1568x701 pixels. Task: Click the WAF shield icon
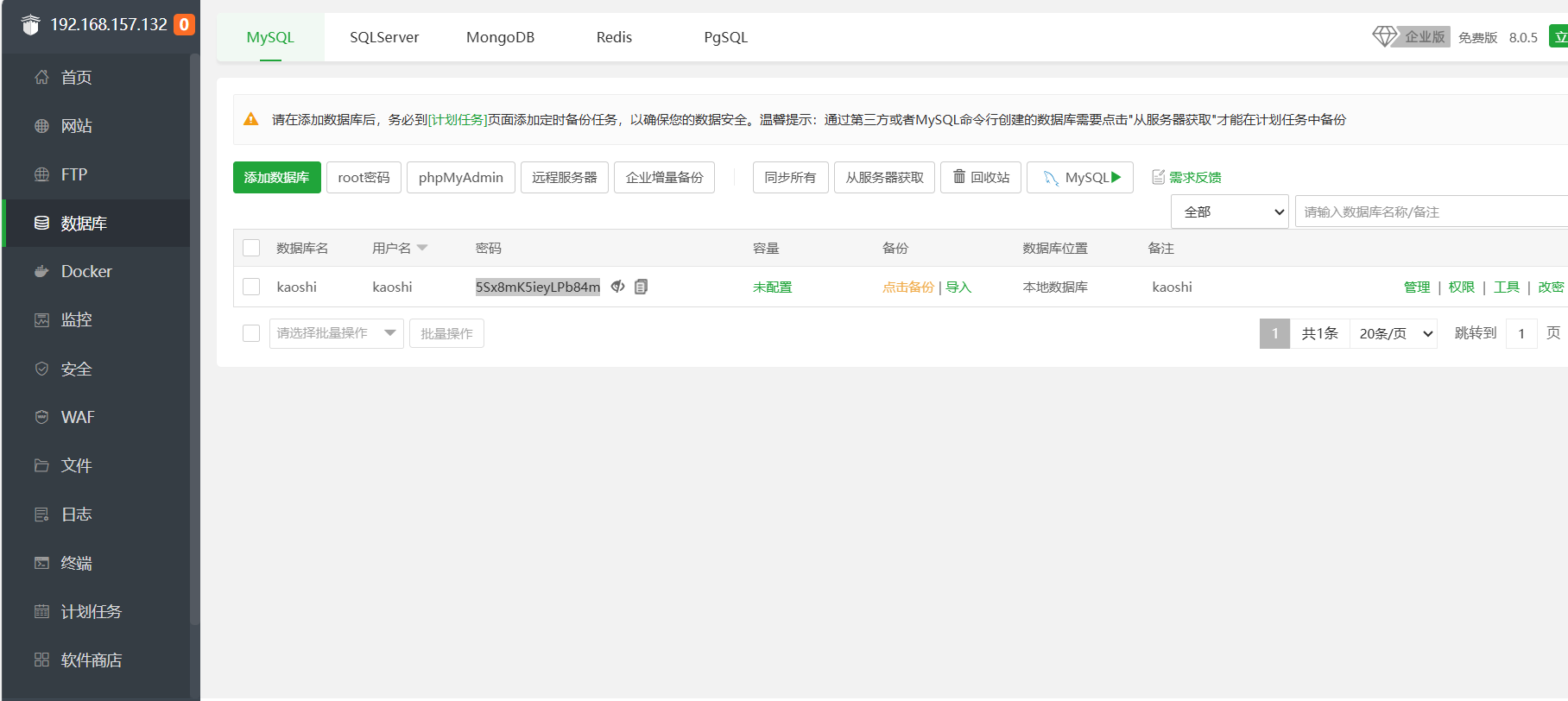pyautogui.click(x=41, y=417)
